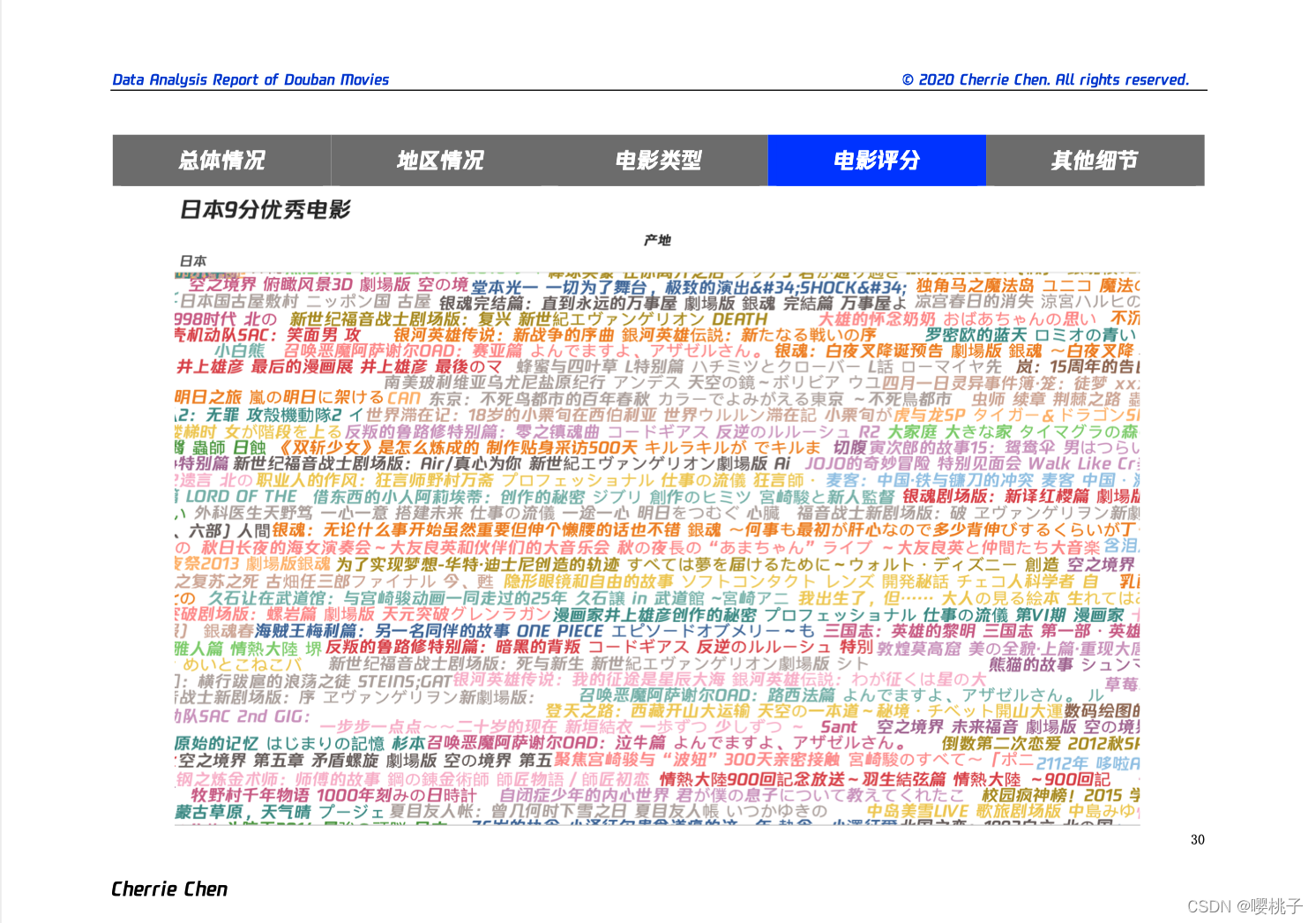1316x923 pixels.
Task: Open the 总体情况 tab
Action: 221,161
